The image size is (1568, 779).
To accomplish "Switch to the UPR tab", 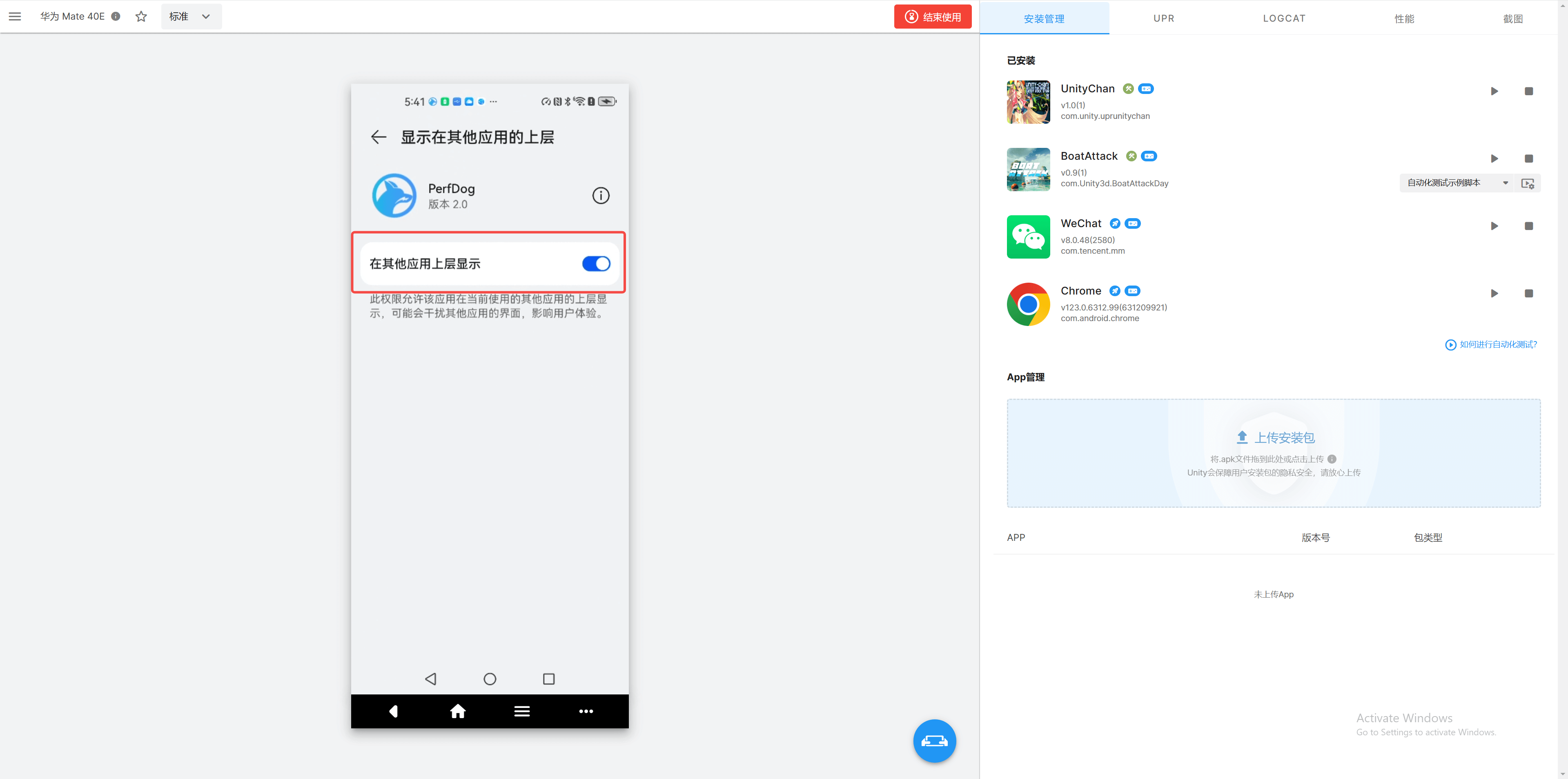I will [1163, 18].
